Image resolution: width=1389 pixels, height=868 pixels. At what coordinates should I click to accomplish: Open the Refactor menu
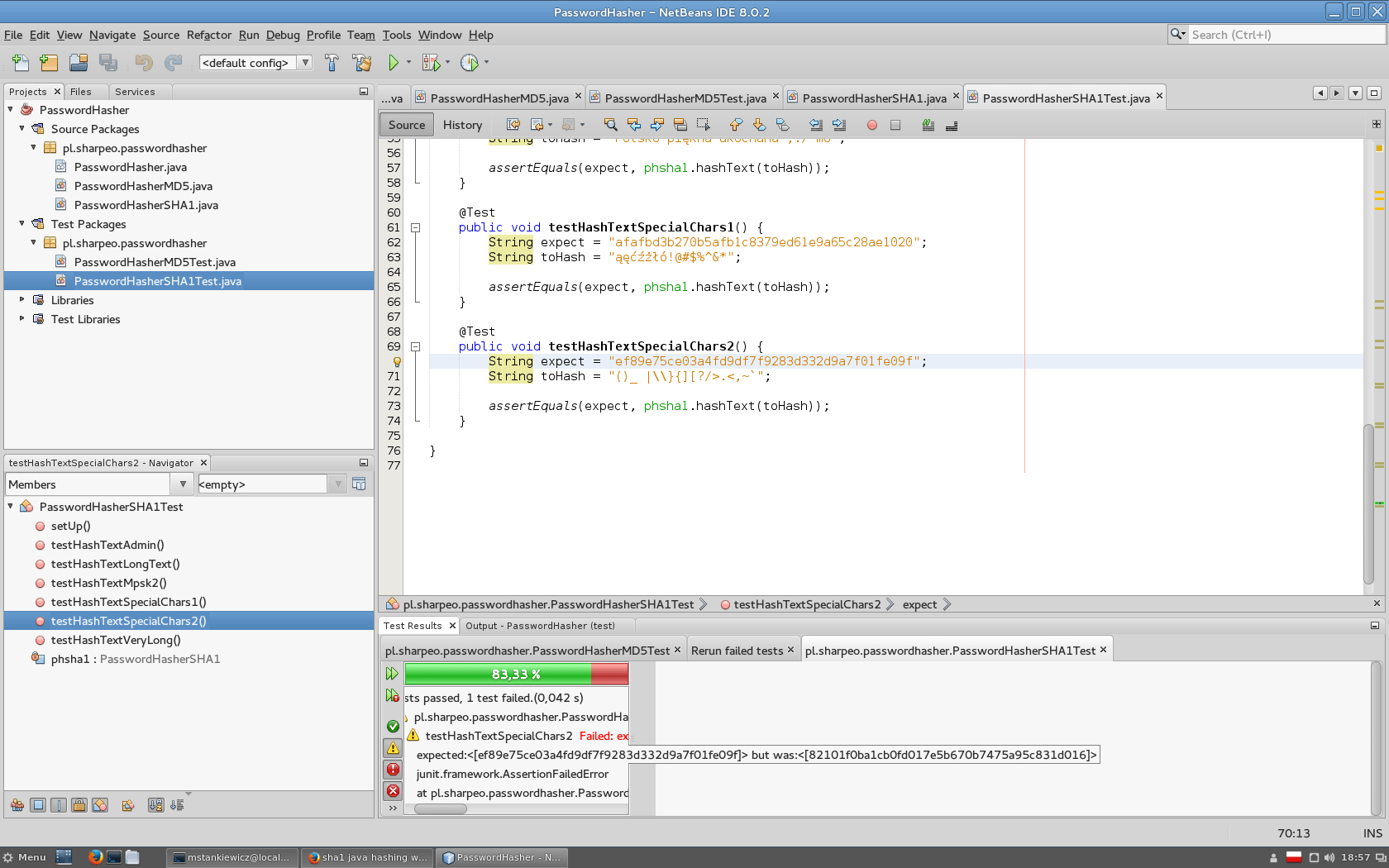pyautogui.click(x=208, y=35)
